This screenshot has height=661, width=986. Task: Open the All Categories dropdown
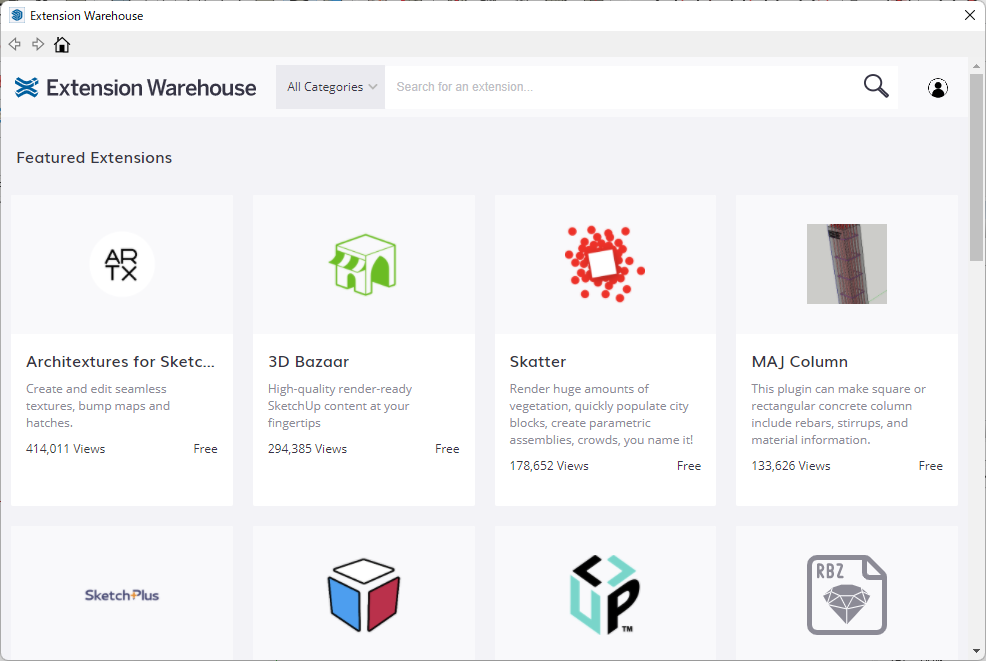click(331, 87)
